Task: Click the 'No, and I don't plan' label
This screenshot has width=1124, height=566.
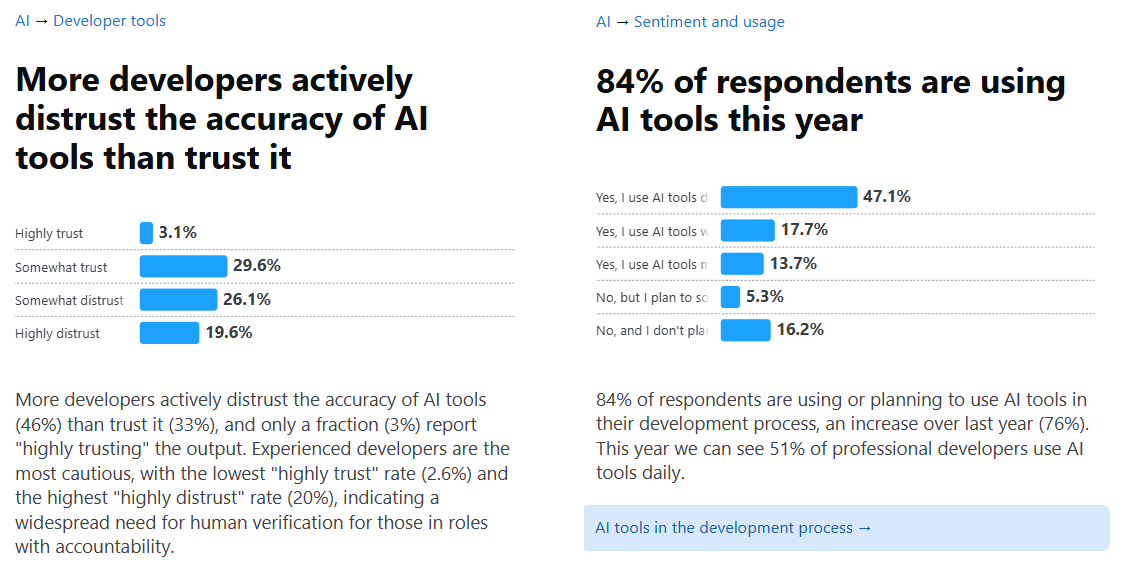Action: [x=652, y=330]
